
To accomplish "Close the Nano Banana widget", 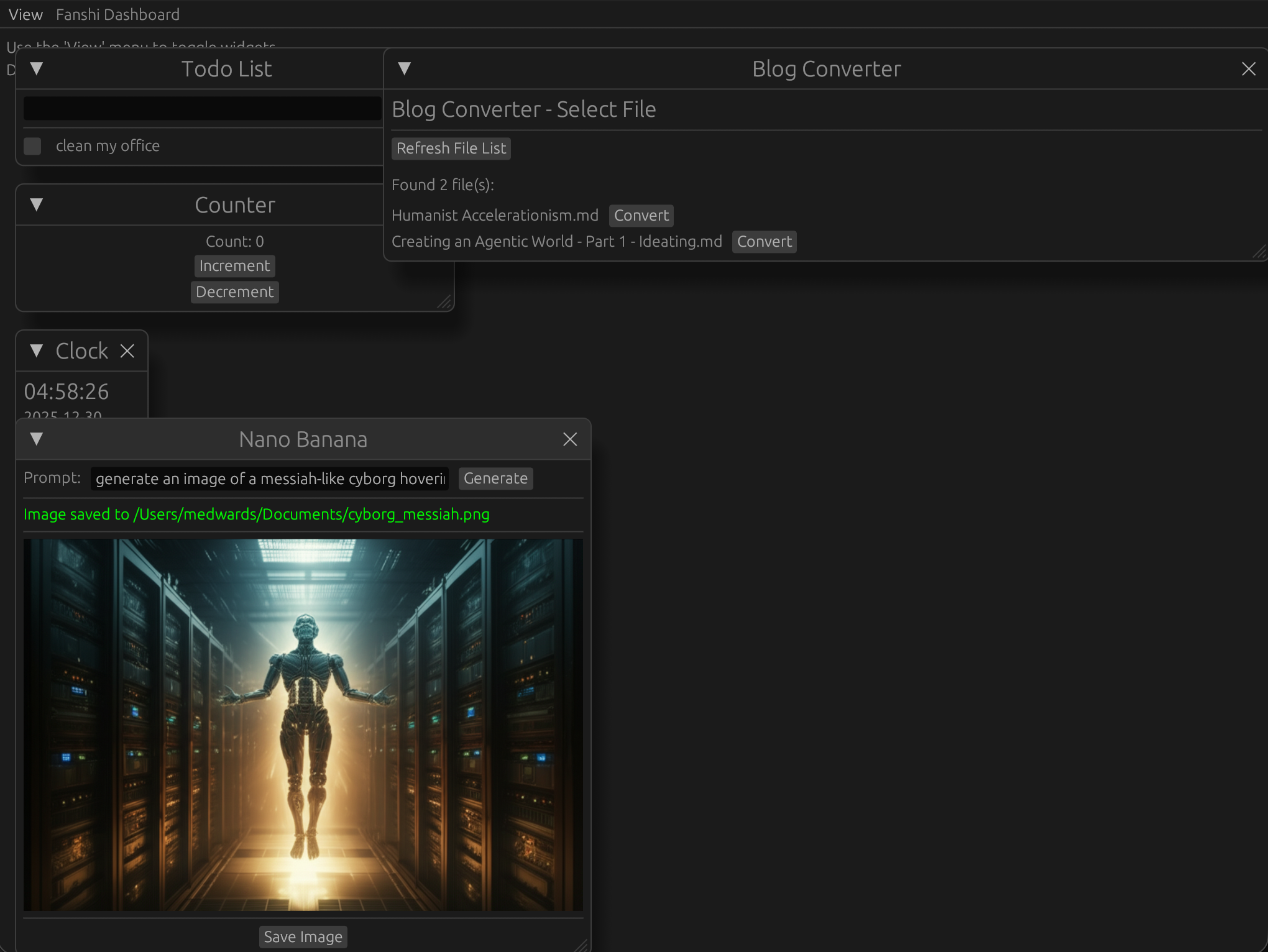I will point(569,439).
